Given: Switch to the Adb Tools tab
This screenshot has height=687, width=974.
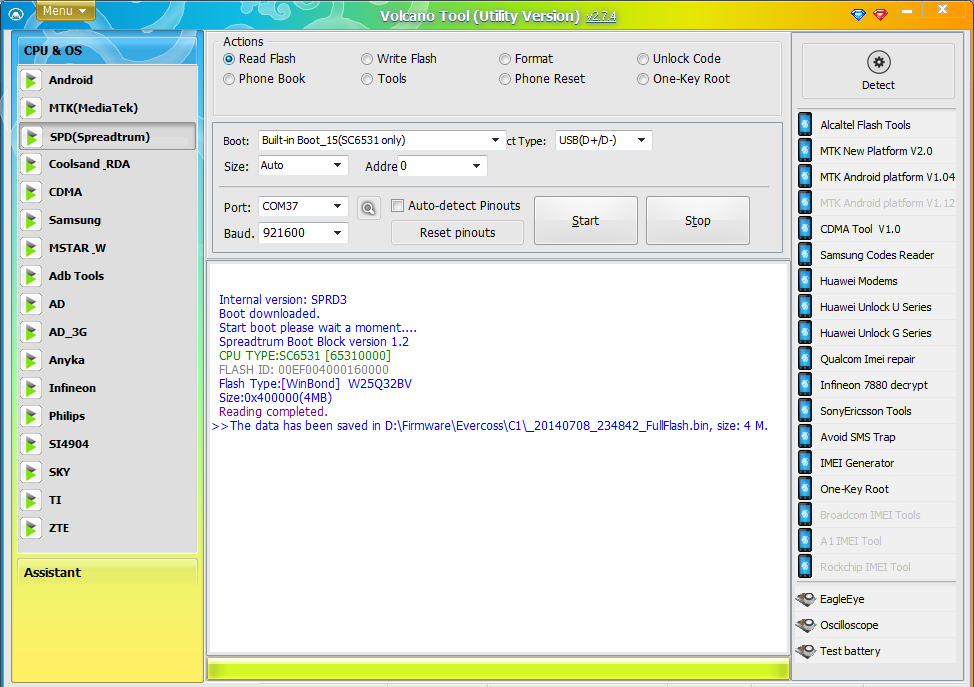Looking at the screenshot, I should click(x=107, y=276).
